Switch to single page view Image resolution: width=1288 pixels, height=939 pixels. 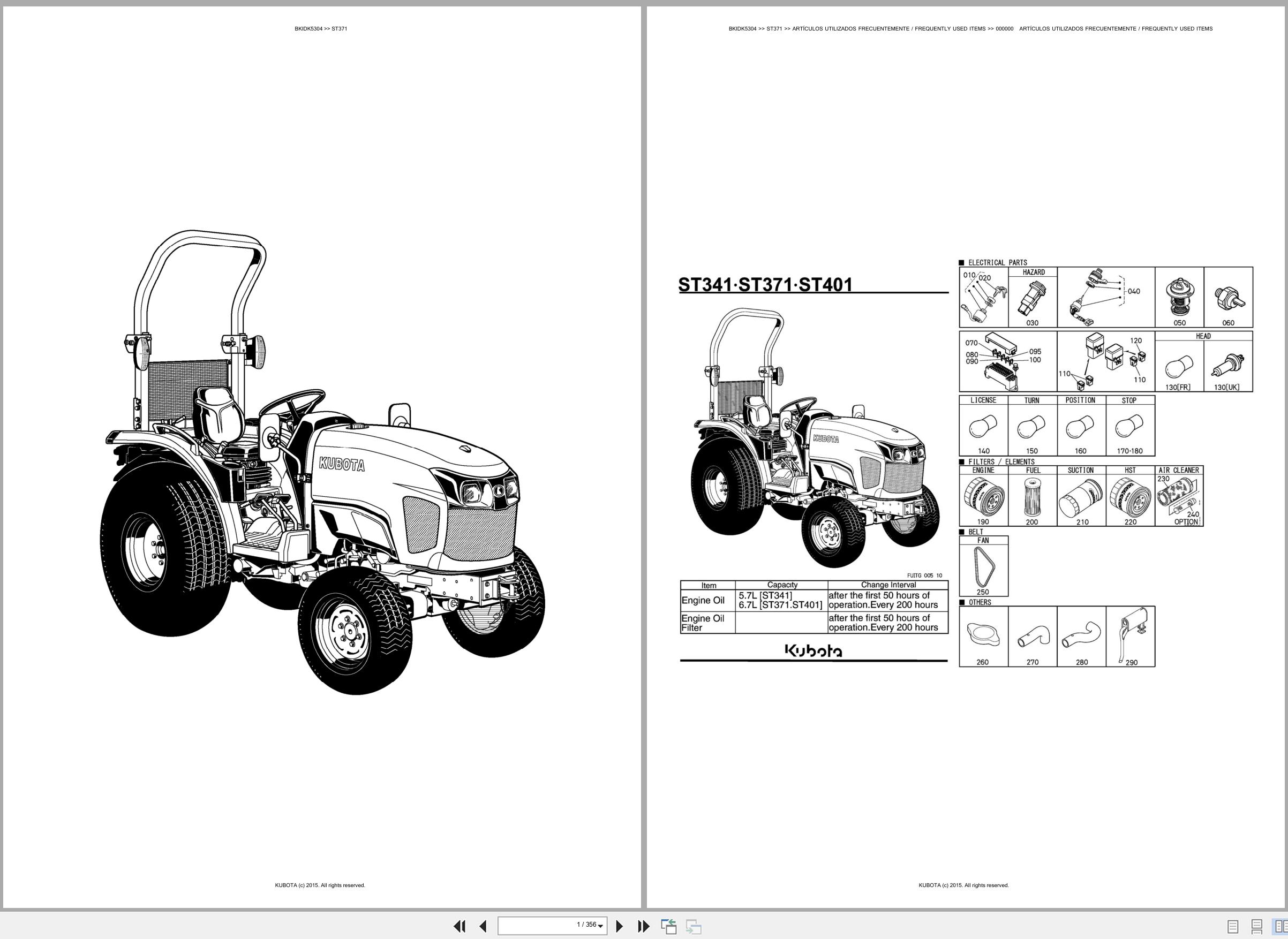click(1233, 927)
